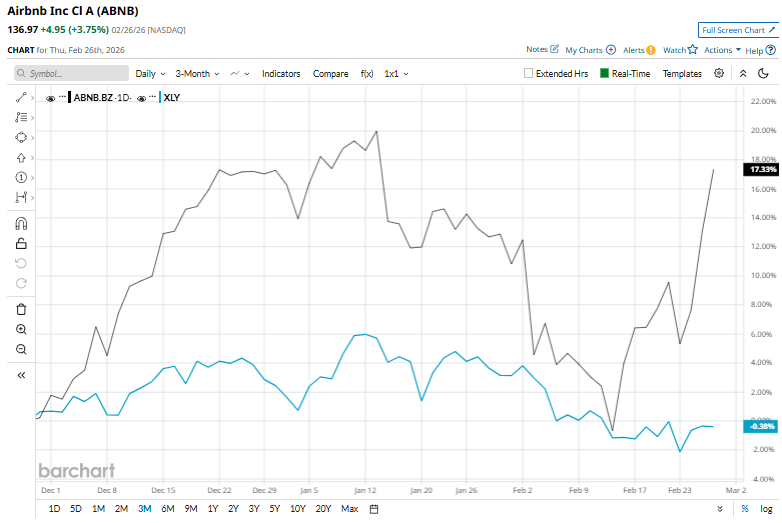This screenshot has width=782, height=523.
Task: Select the 5D range button
Action: pyautogui.click(x=76, y=509)
